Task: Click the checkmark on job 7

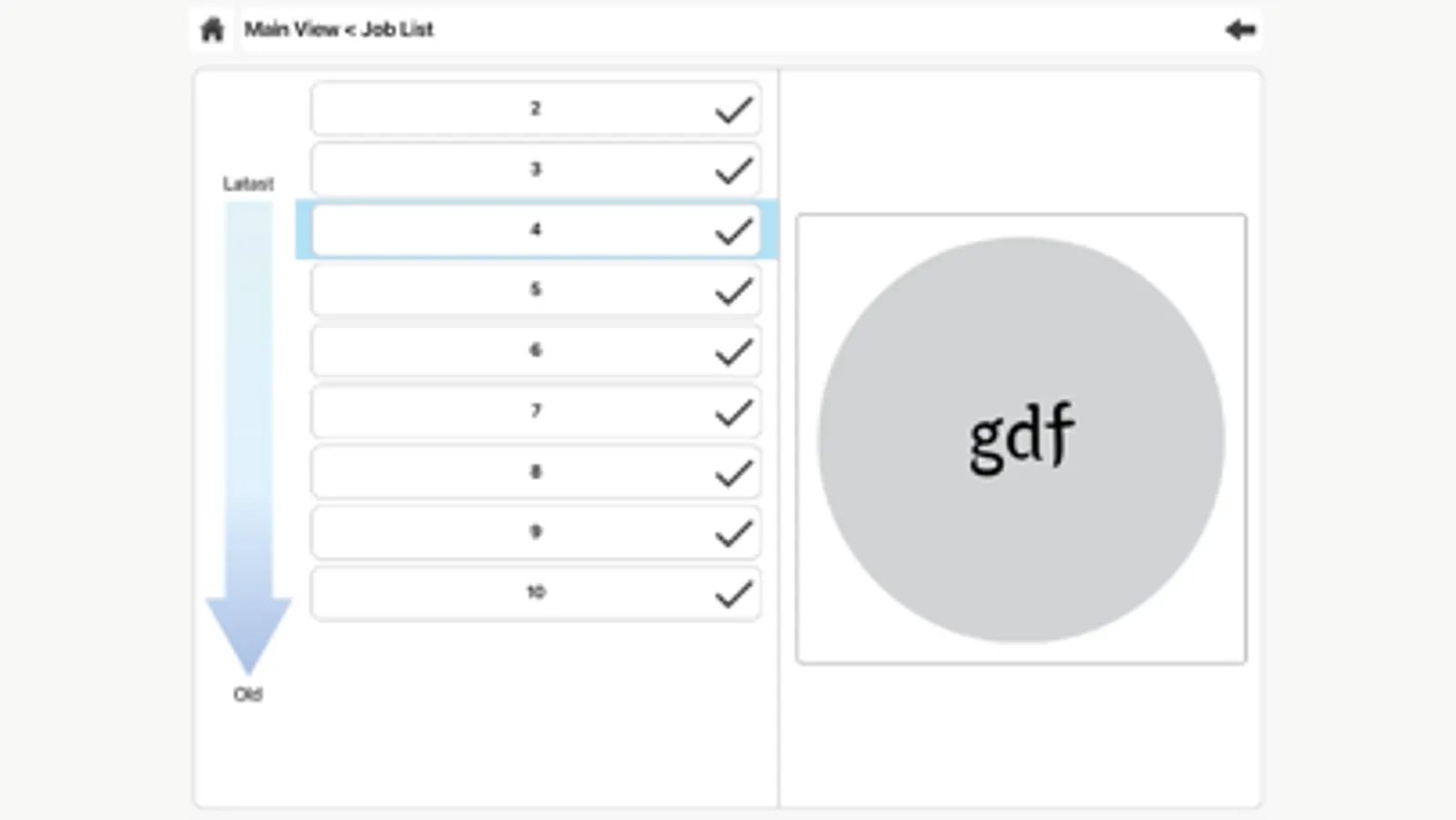Action: (733, 413)
